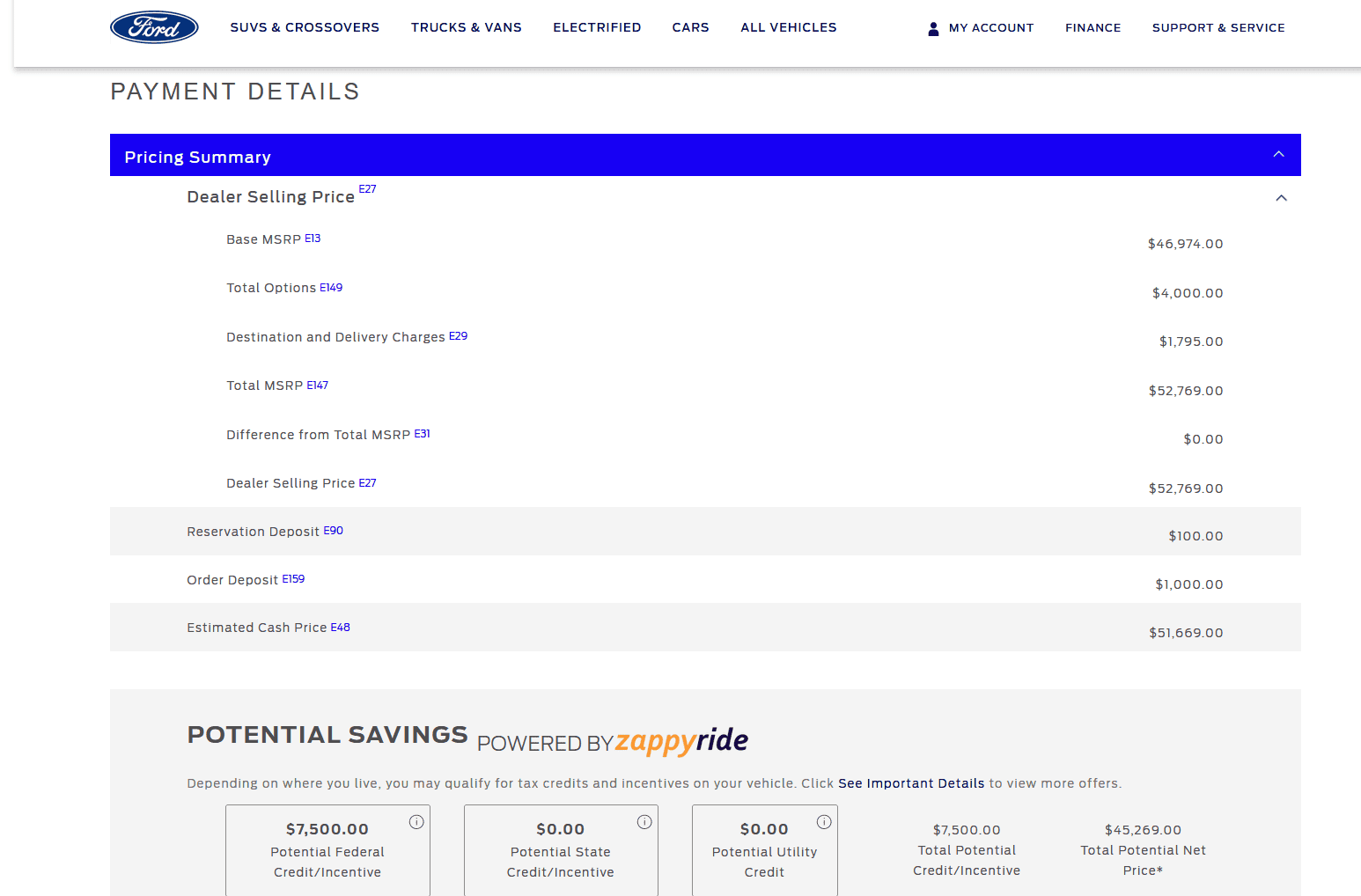Open Trucks & Vans menu
The width and height of the screenshot is (1361, 896).
466,27
